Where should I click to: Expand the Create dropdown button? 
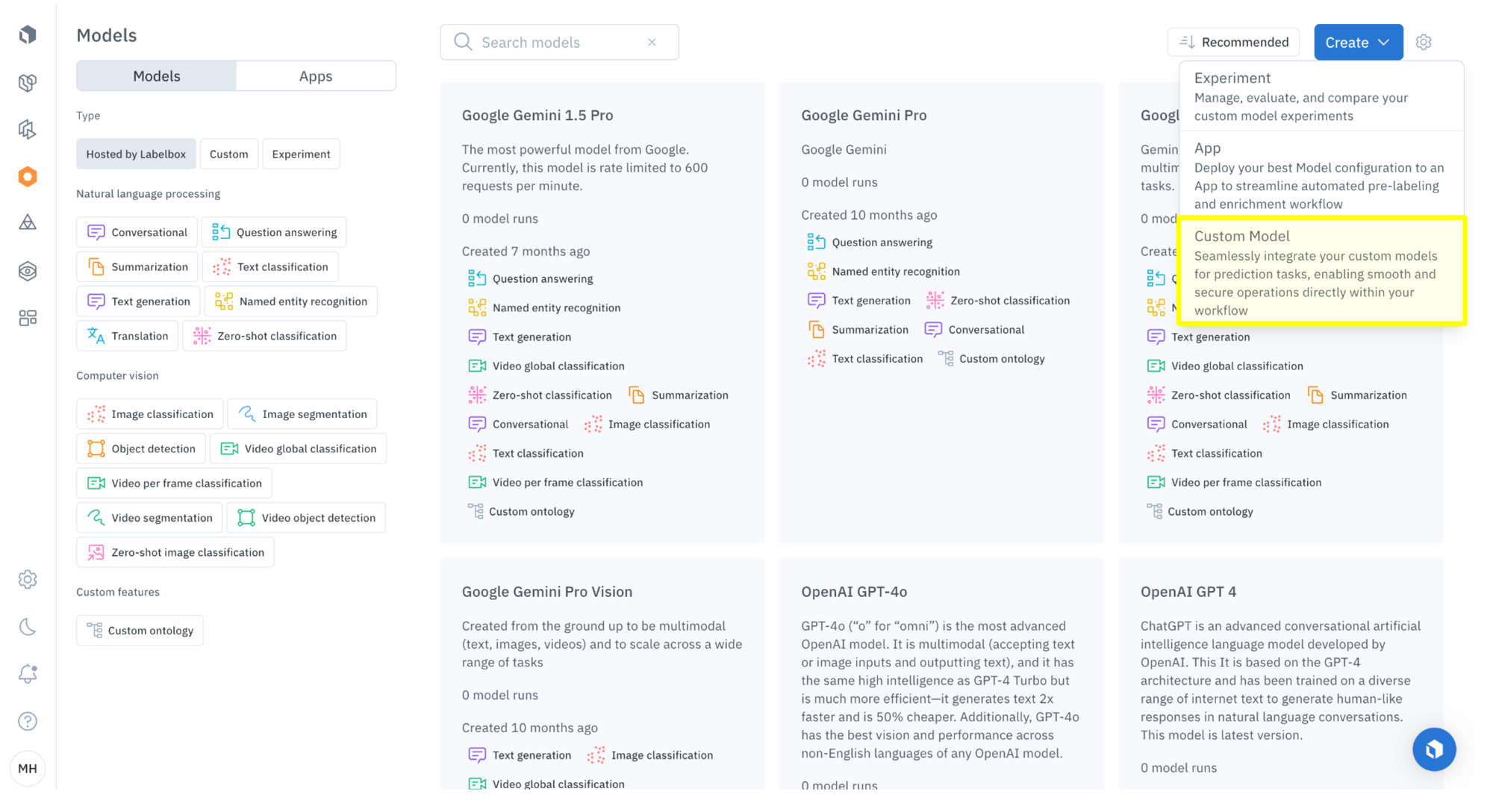tap(1357, 43)
